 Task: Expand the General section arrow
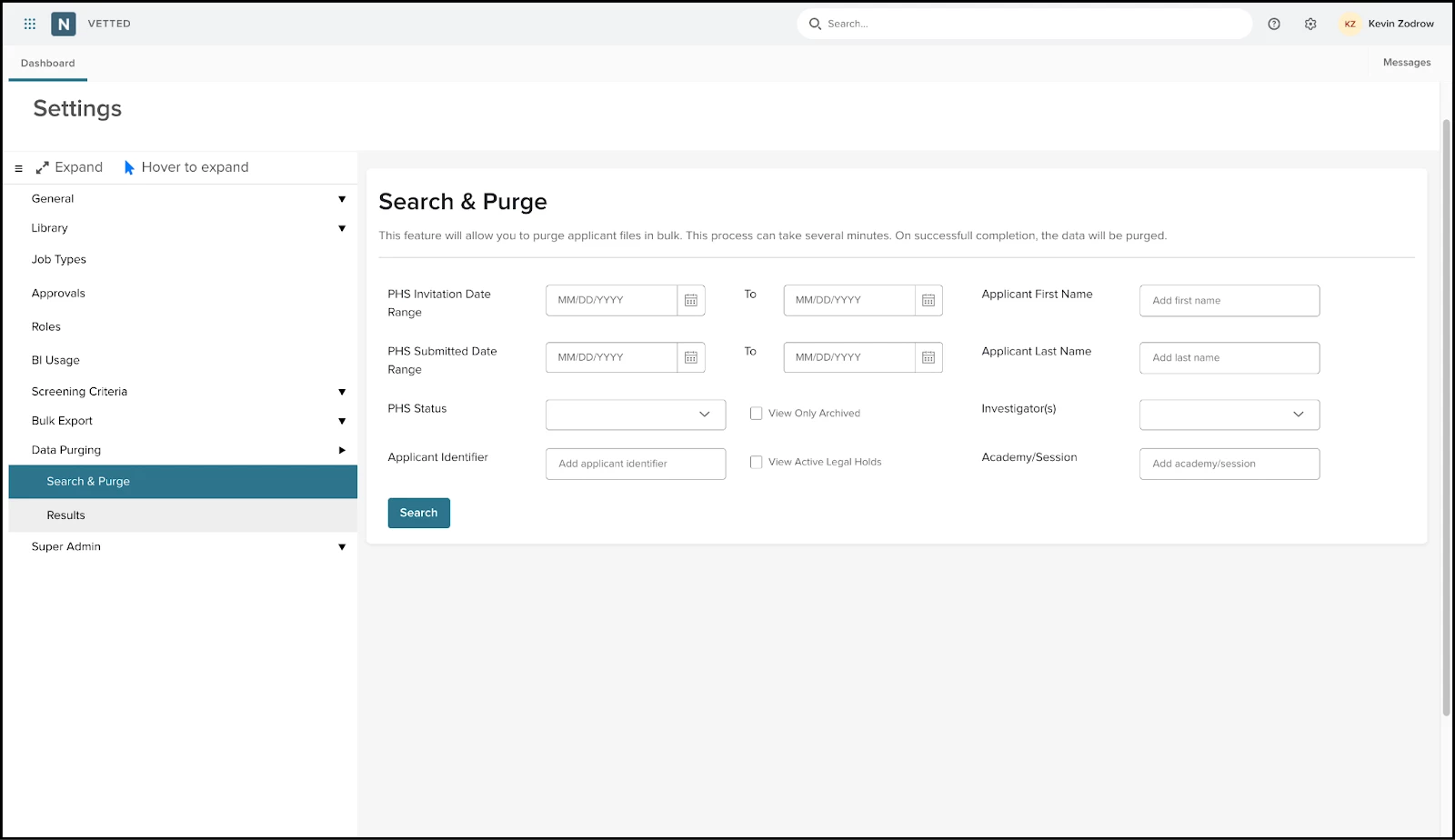(342, 199)
